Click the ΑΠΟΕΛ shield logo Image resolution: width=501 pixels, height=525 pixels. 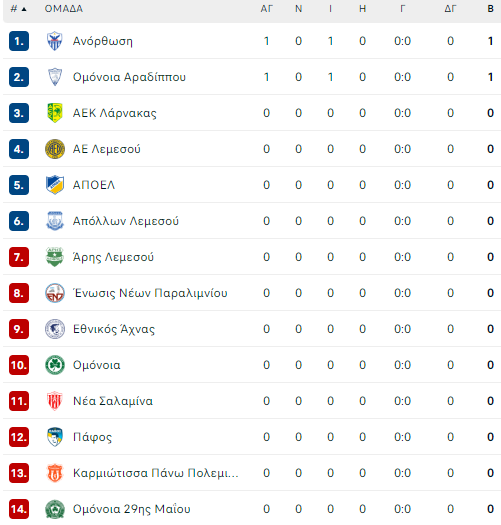click(x=55, y=185)
